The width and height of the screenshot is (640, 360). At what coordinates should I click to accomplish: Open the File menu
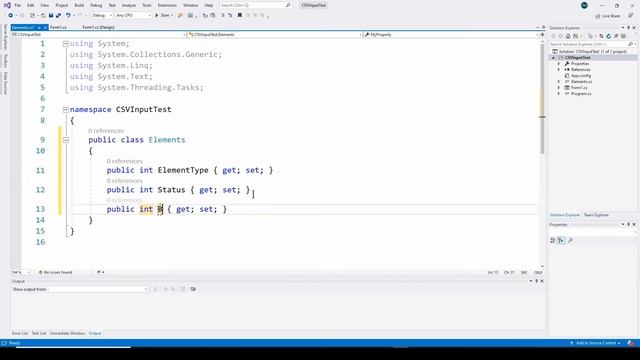18,5
